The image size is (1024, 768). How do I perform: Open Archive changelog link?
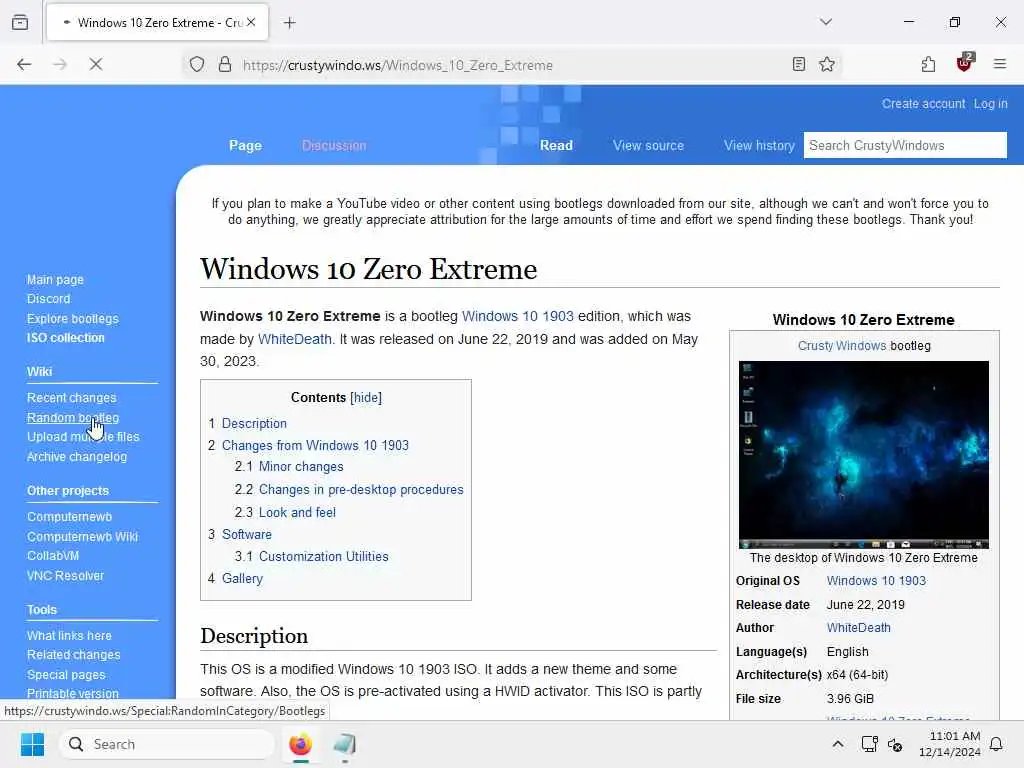click(x=77, y=456)
